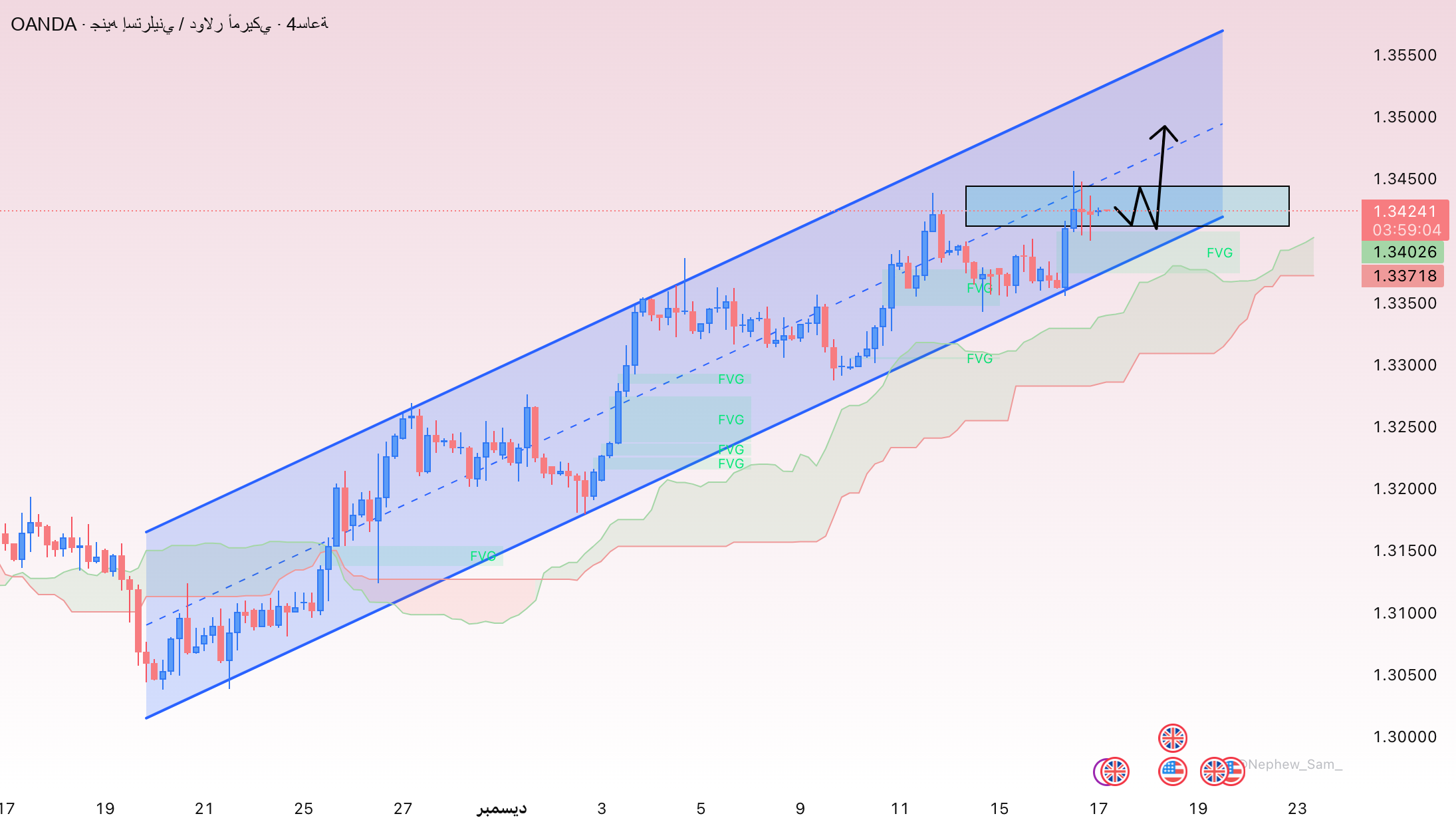Click the green 1.34026 price label
1456x826 pixels.
click(x=1404, y=252)
